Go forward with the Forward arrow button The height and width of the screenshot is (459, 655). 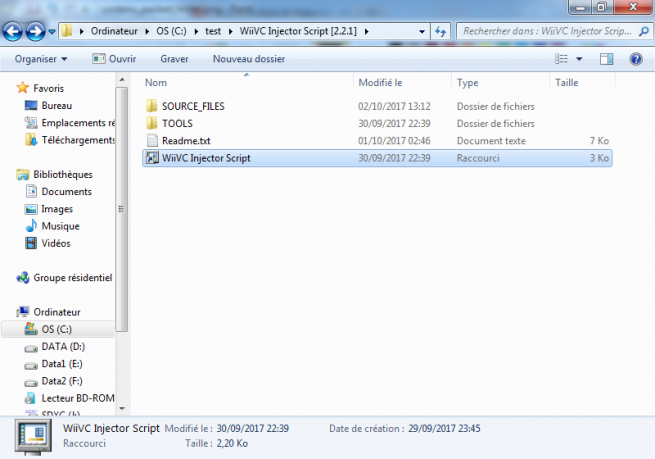click(x=35, y=31)
